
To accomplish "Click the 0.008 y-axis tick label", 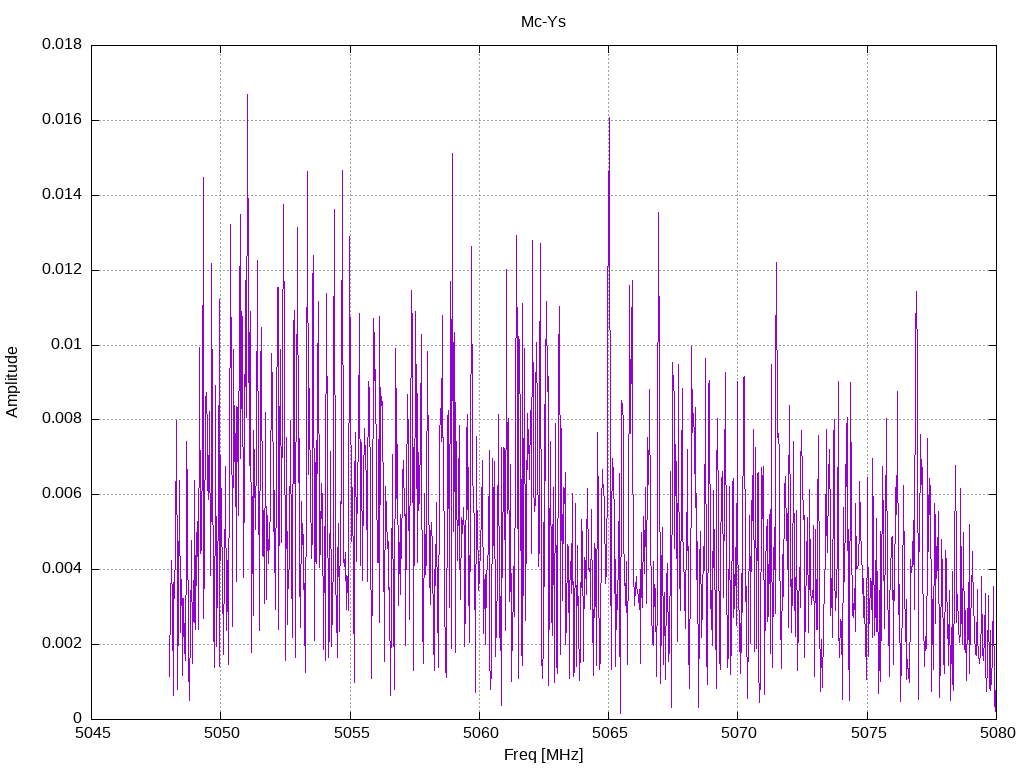I will [62, 419].
